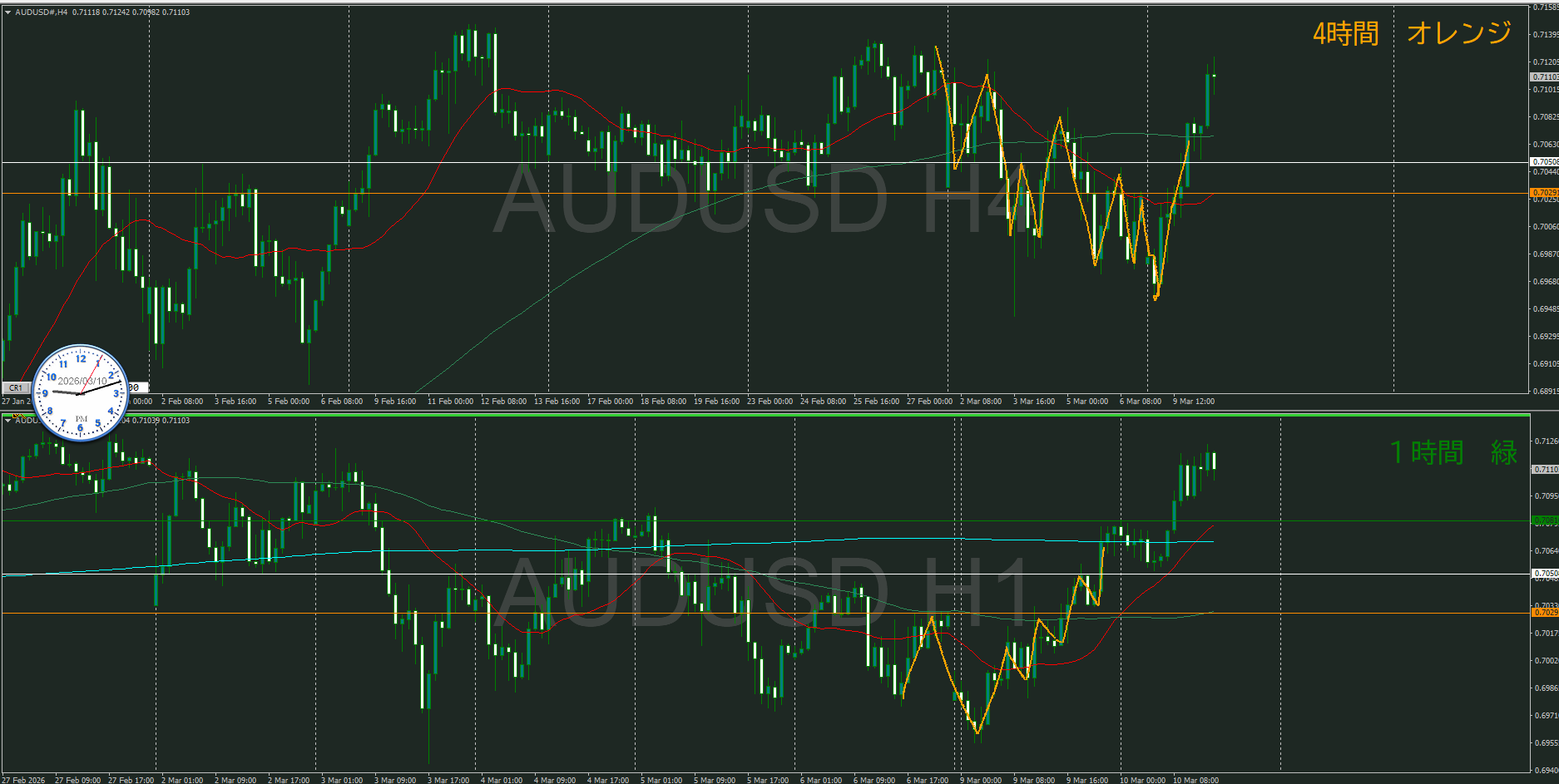
Task: Click the gray current price tag on H1 axis
Action: (1545, 469)
